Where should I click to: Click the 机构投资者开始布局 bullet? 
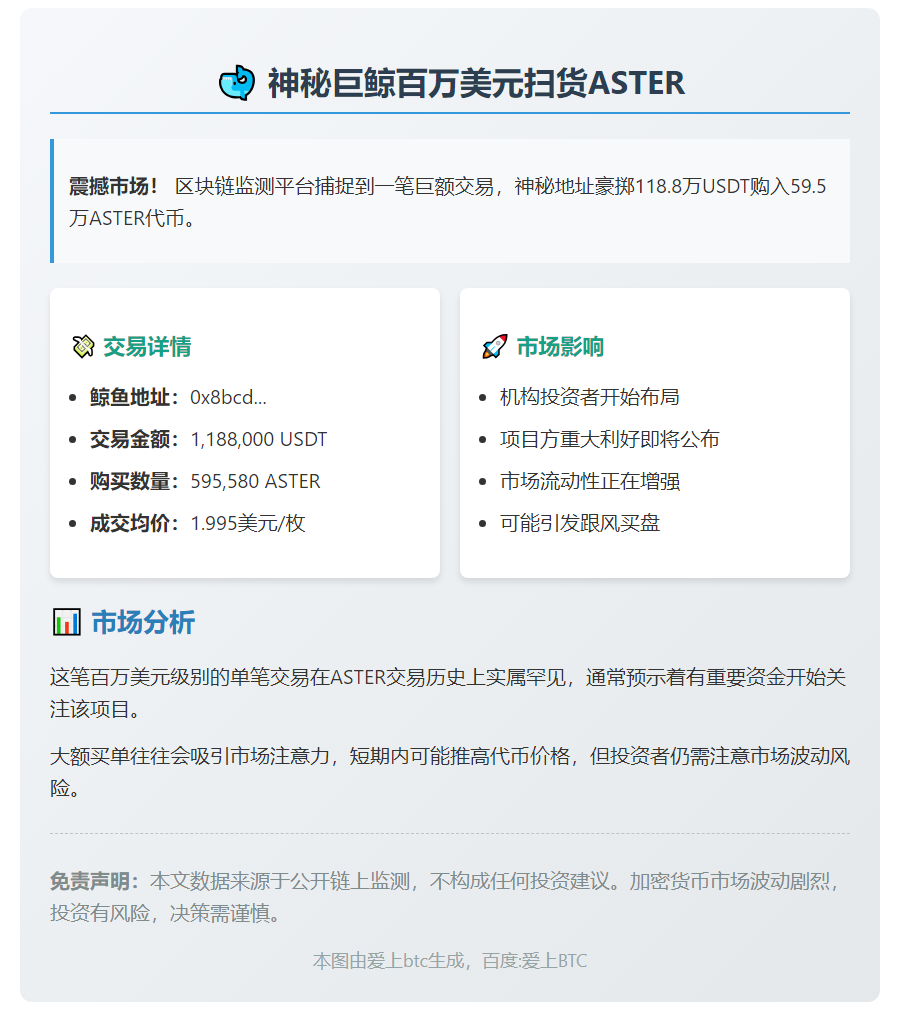coord(589,397)
